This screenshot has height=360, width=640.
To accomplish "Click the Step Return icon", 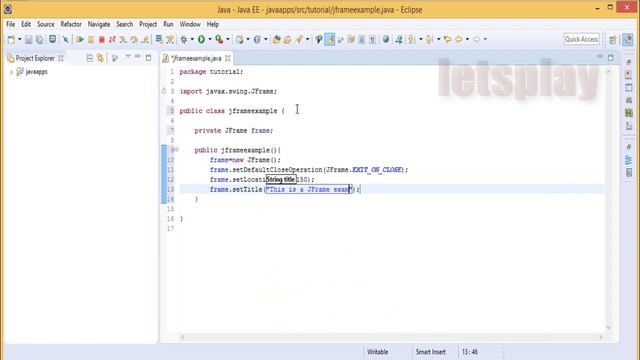I will pyautogui.click(x=145, y=40).
